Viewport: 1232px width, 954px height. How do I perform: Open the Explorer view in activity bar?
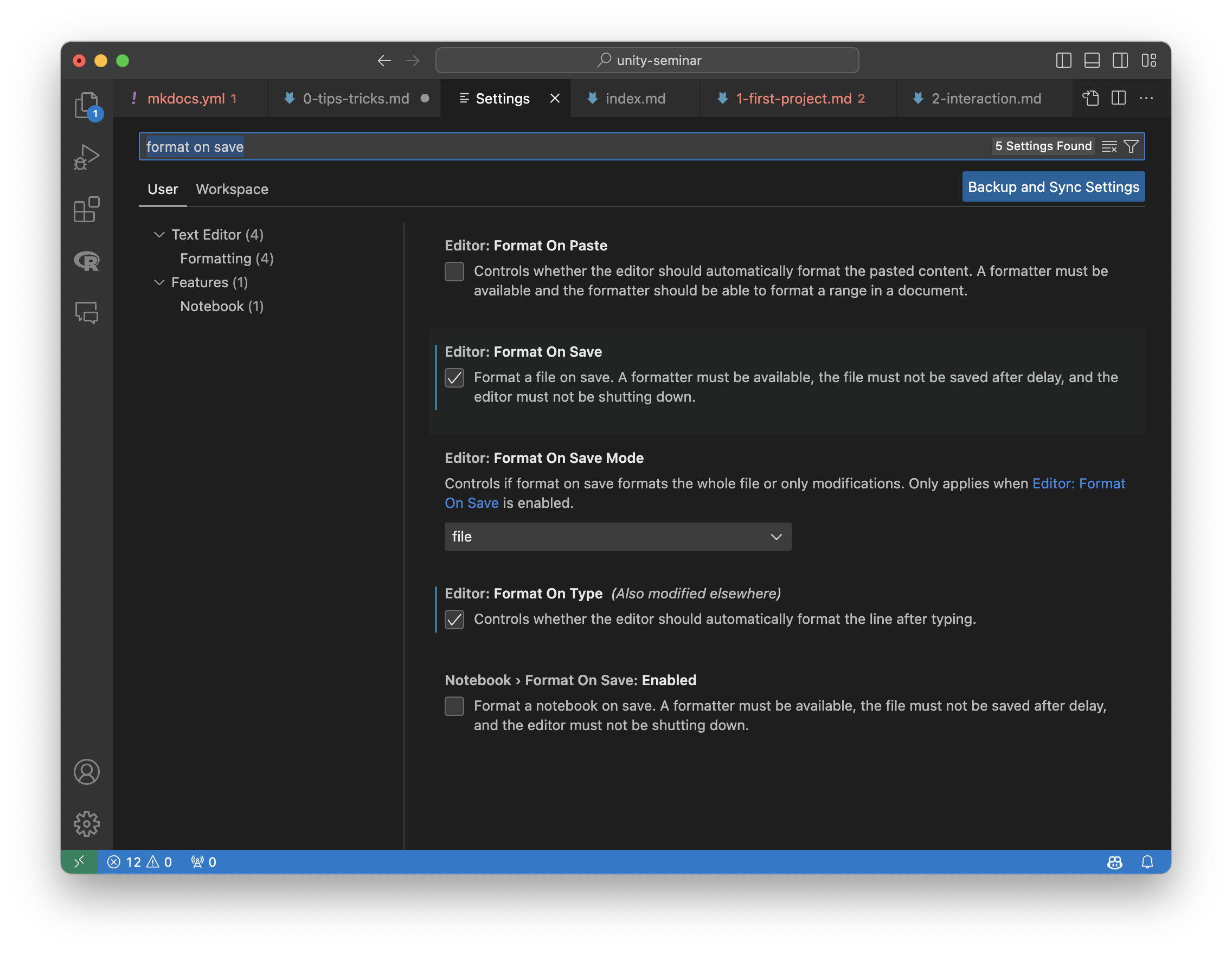[86, 105]
